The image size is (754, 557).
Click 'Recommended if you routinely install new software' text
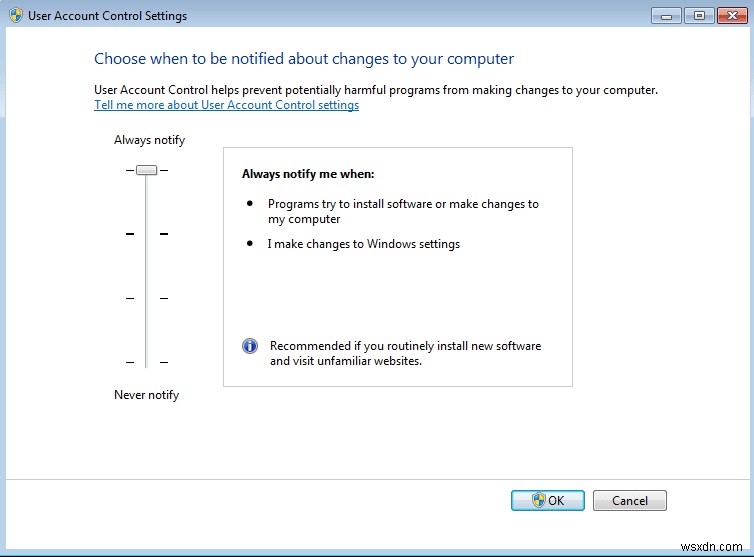tap(405, 353)
